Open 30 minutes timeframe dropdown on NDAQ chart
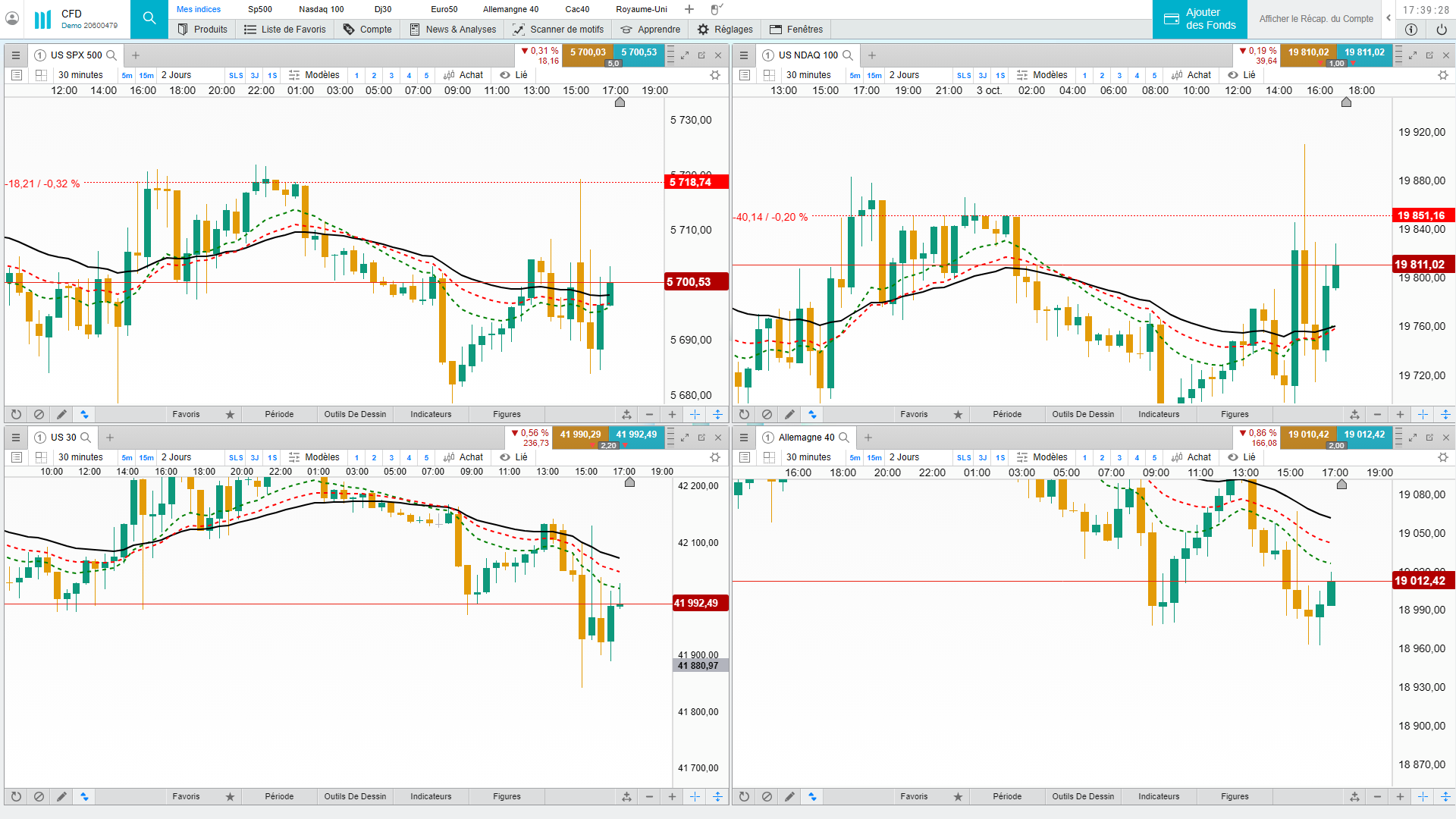The height and width of the screenshot is (819, 1456). coord(808,75)
